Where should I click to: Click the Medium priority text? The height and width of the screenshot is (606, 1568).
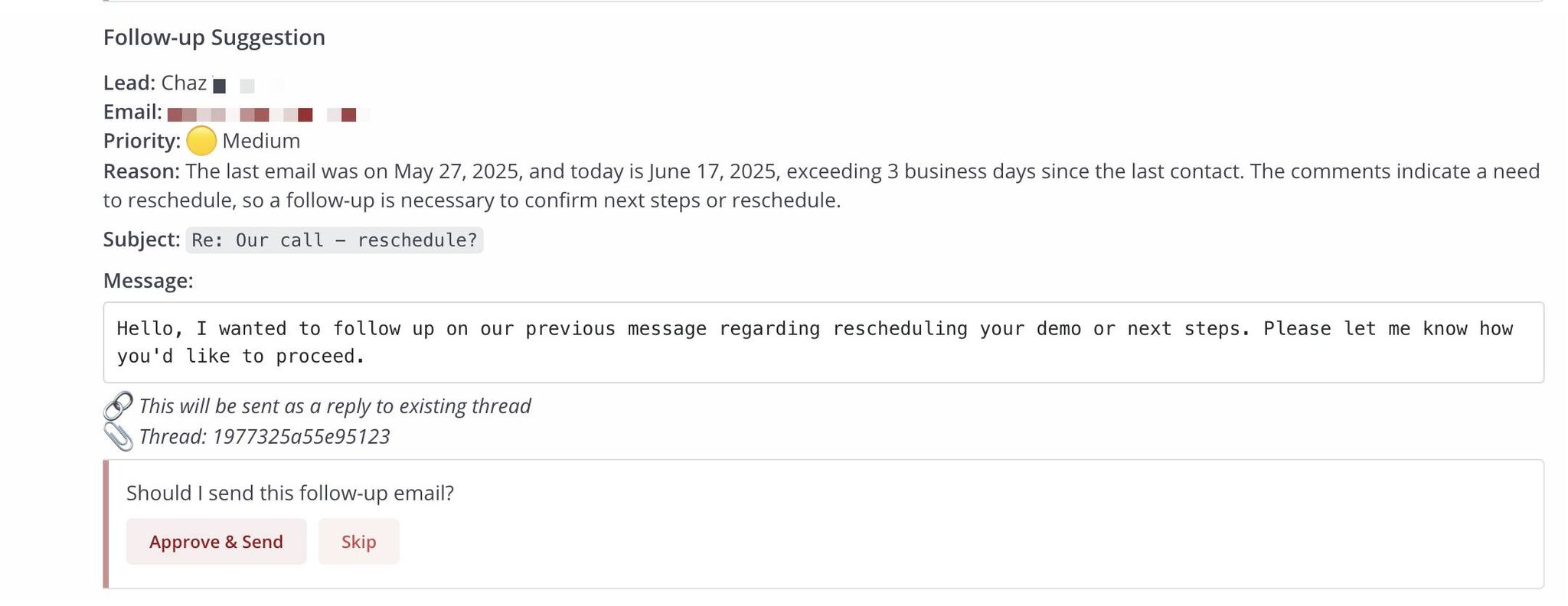pos(261,141)
